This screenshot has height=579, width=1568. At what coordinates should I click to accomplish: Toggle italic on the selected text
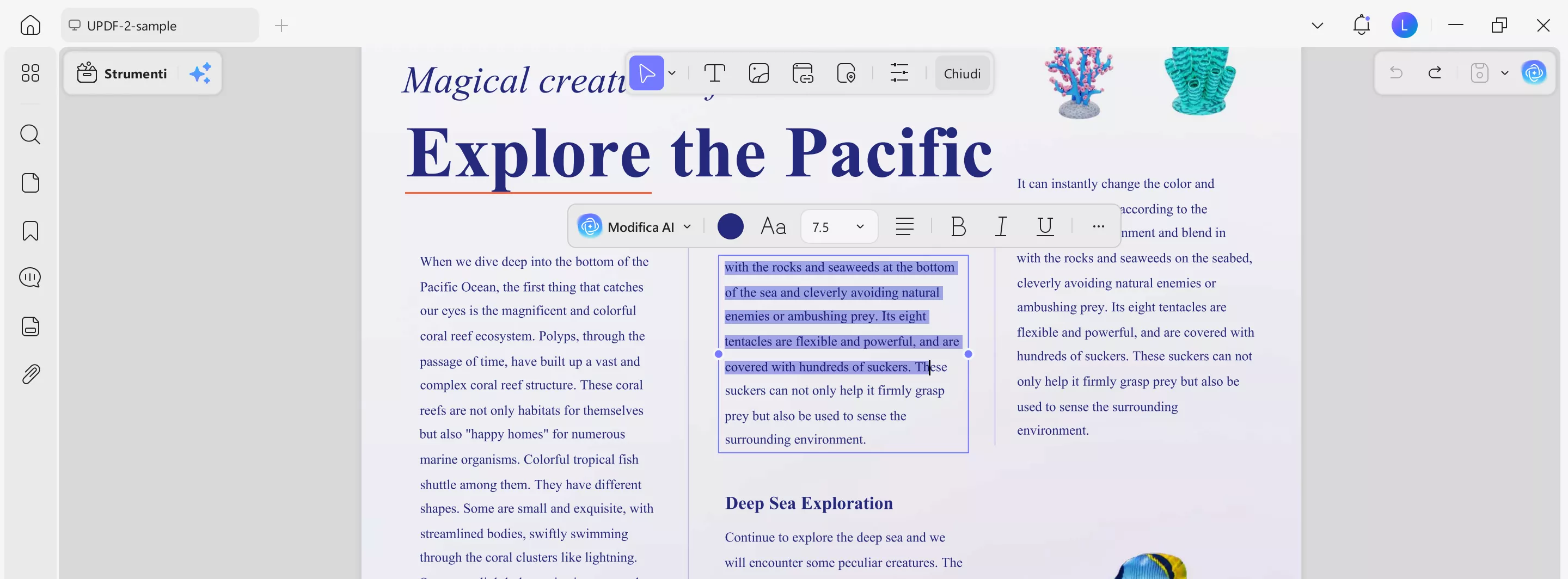1001,226
